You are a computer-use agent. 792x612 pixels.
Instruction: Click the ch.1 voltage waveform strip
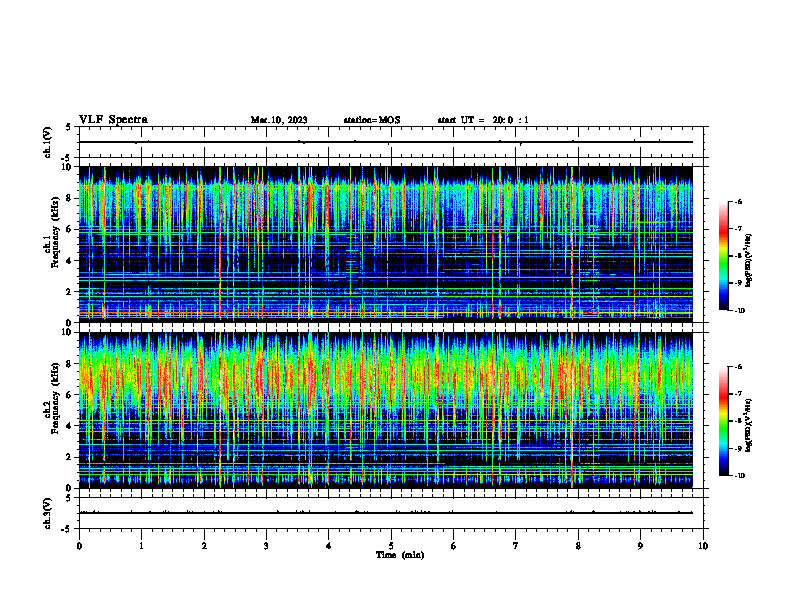point(391,142)
